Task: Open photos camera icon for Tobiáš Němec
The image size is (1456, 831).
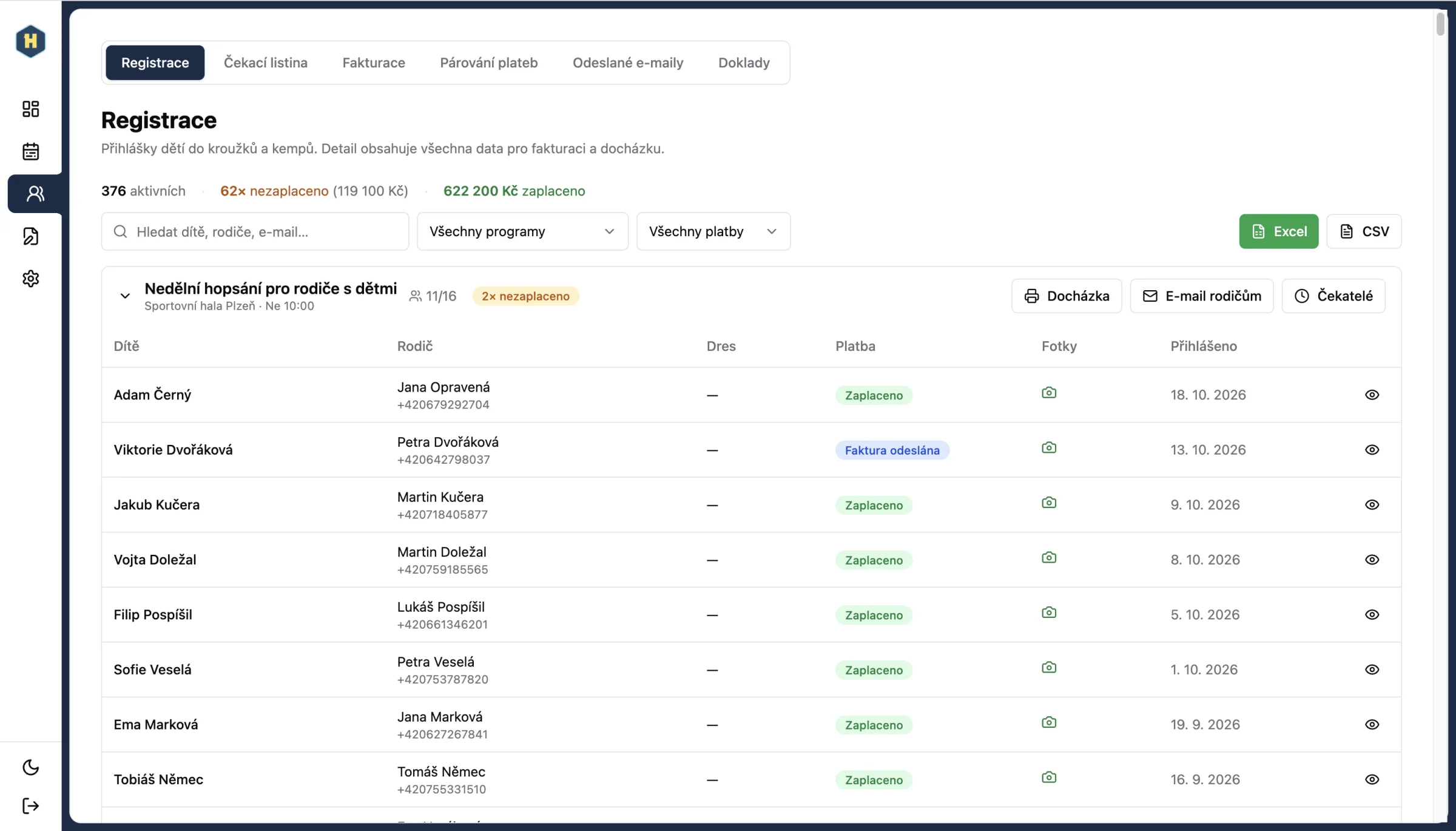Action: coord(1049,778)
